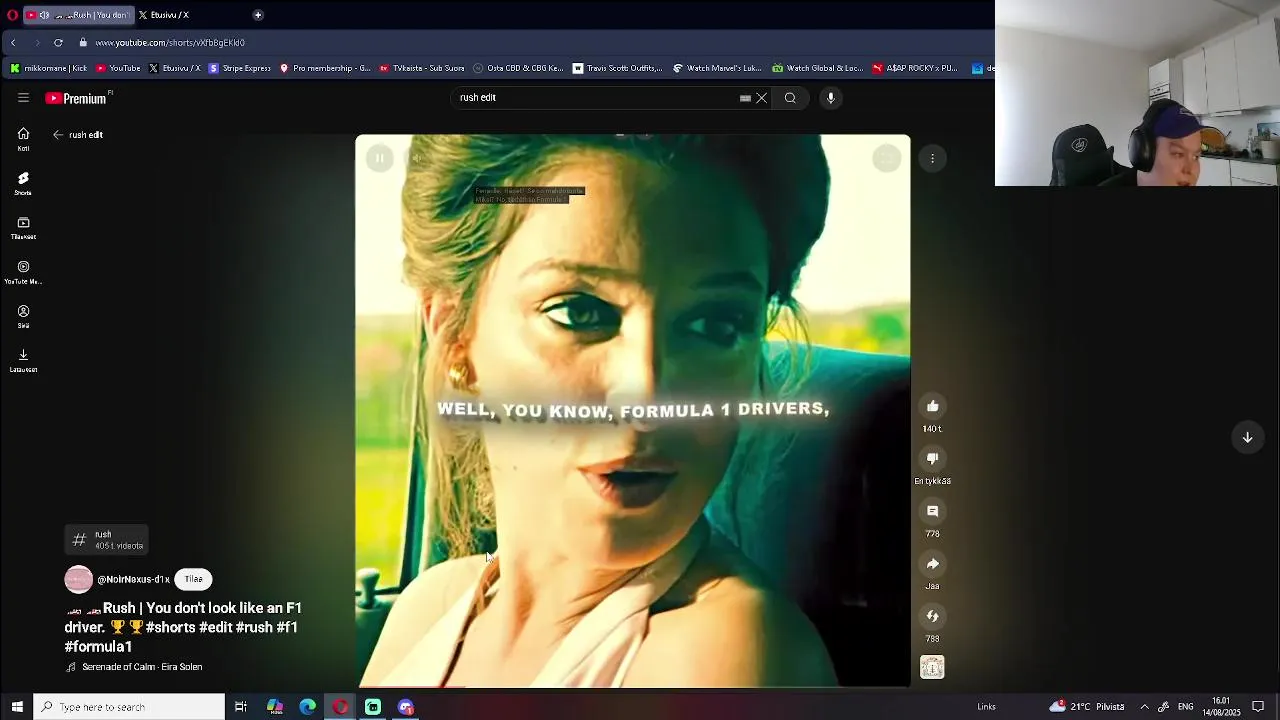The width and height of the screenshot is (1280, 720).
Task: Open the rush hashtag chip
Action: (107, 540)
